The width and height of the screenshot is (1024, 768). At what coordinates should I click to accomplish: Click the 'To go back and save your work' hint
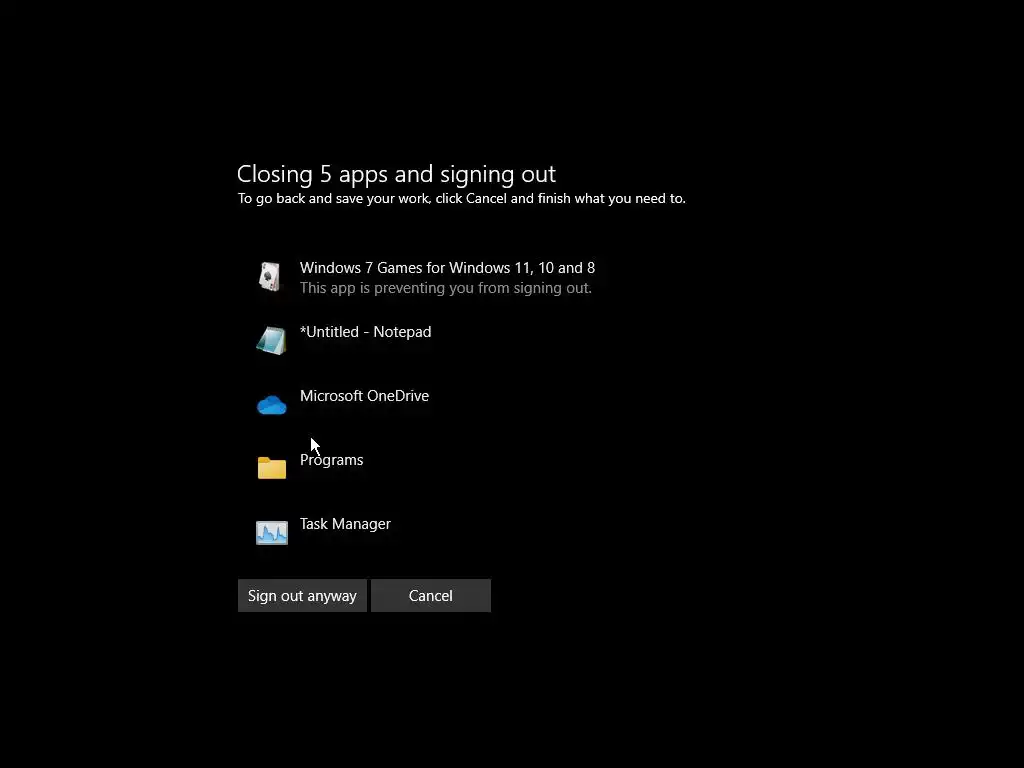pyautogui.click(x=462, y=199)
